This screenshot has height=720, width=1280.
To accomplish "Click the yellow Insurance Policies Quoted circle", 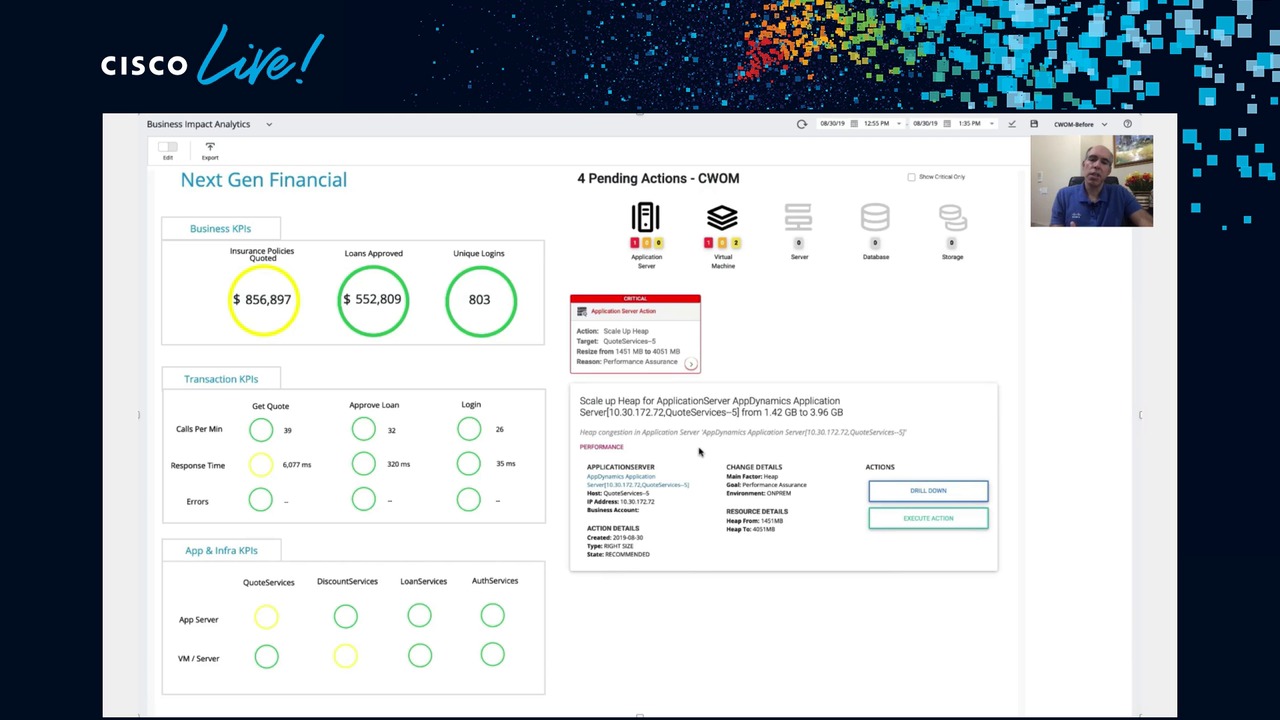I will [x=262, y=300].
